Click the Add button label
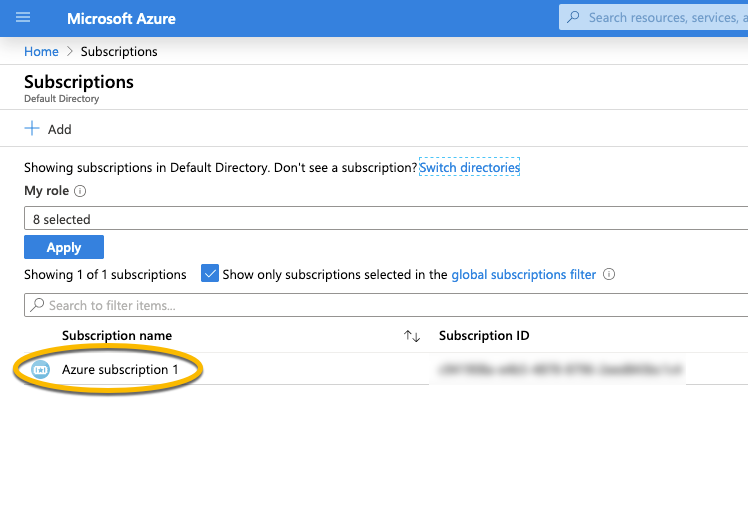 pyautogui.click(x=60, y=129)
